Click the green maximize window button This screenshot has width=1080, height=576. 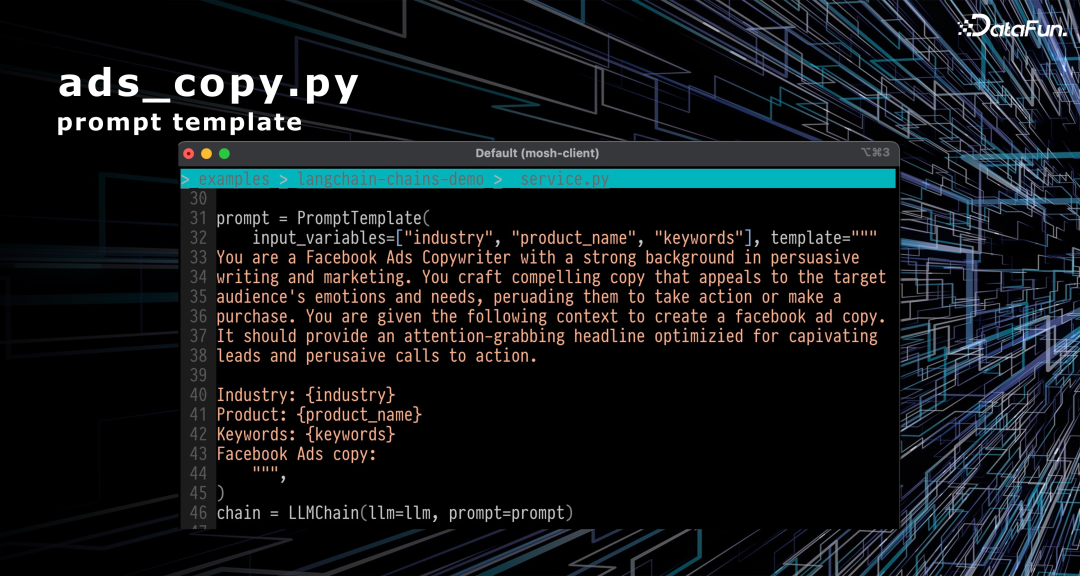(225, 153)
